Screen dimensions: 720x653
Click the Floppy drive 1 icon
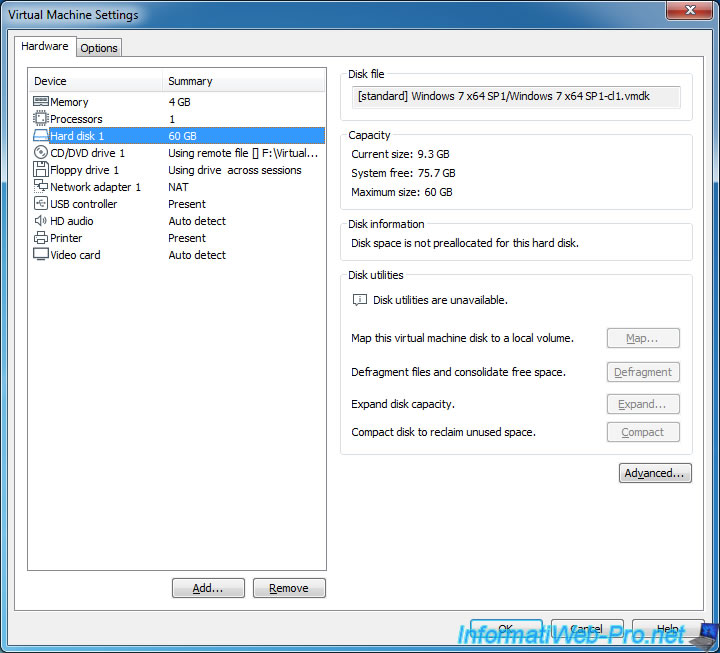pos(41,170)
